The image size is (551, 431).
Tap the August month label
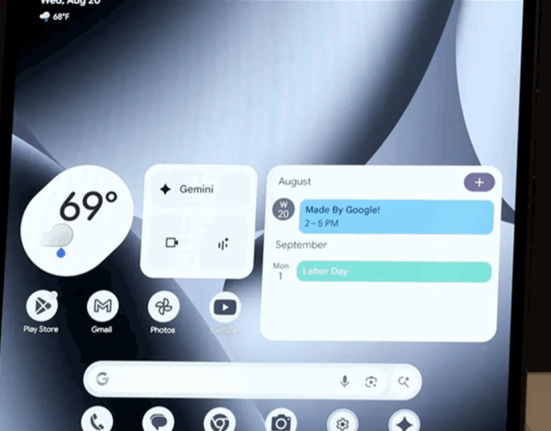point(294,182)
